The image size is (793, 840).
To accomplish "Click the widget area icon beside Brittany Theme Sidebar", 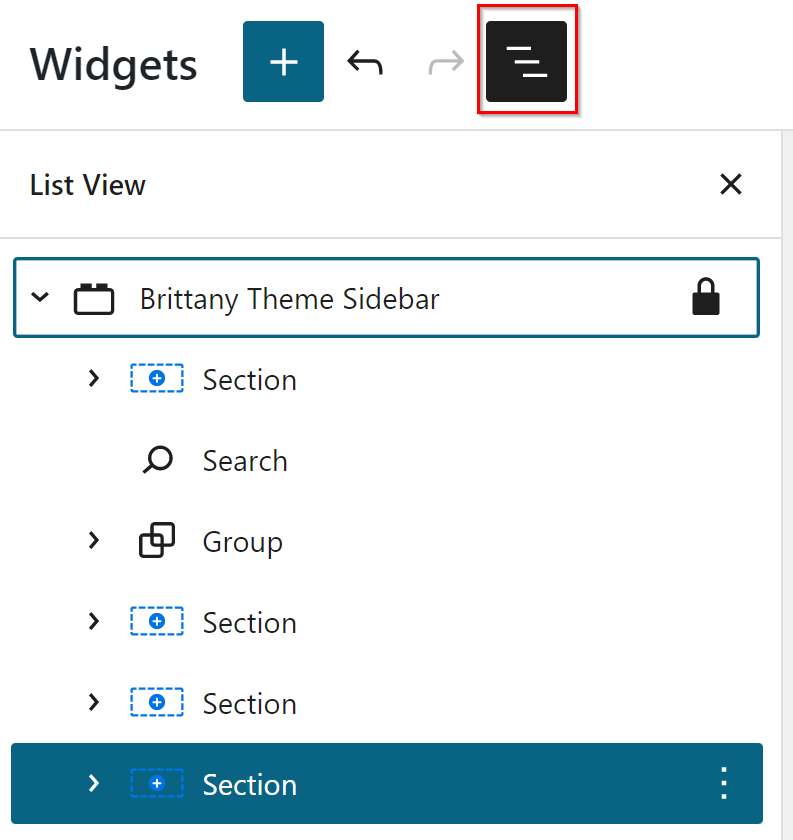I will click(x=94, y=299).
